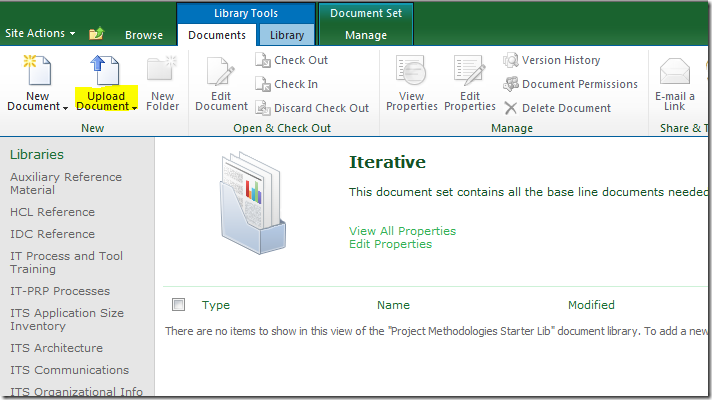Open the New Document dropdown arrow
Screen dimensions: 712x400
pos(65,108)
